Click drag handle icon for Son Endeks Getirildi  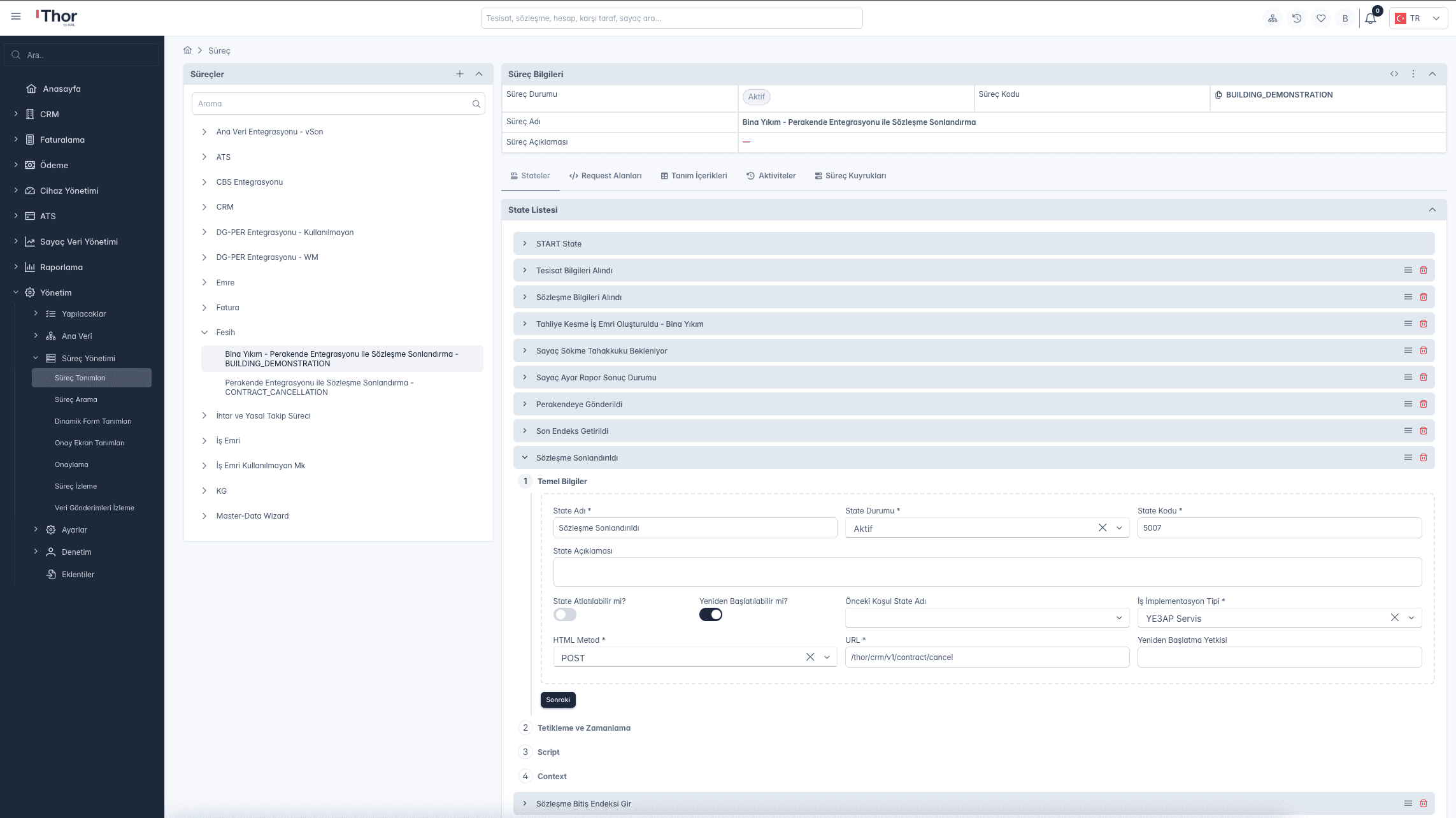pyautogui.click(x=1408, y=431)
